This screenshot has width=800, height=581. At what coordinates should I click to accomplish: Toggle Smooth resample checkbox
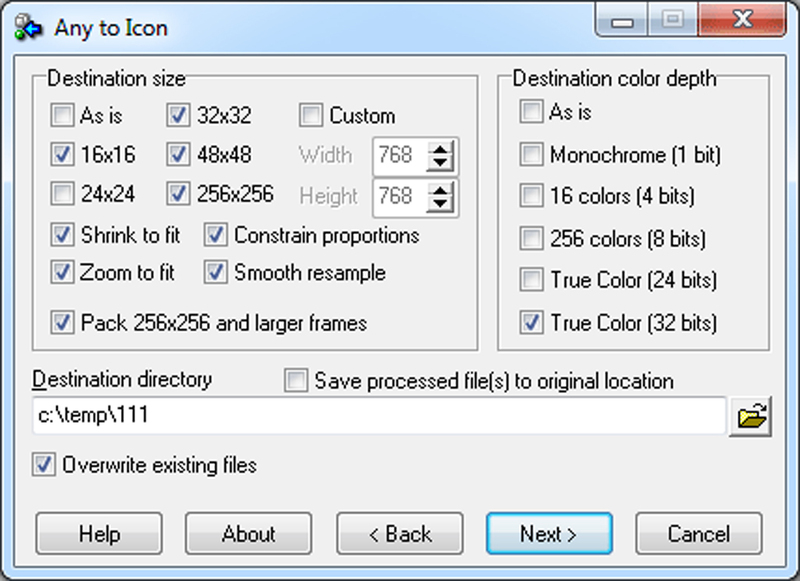pyautogui.click(x=215, y=272)
